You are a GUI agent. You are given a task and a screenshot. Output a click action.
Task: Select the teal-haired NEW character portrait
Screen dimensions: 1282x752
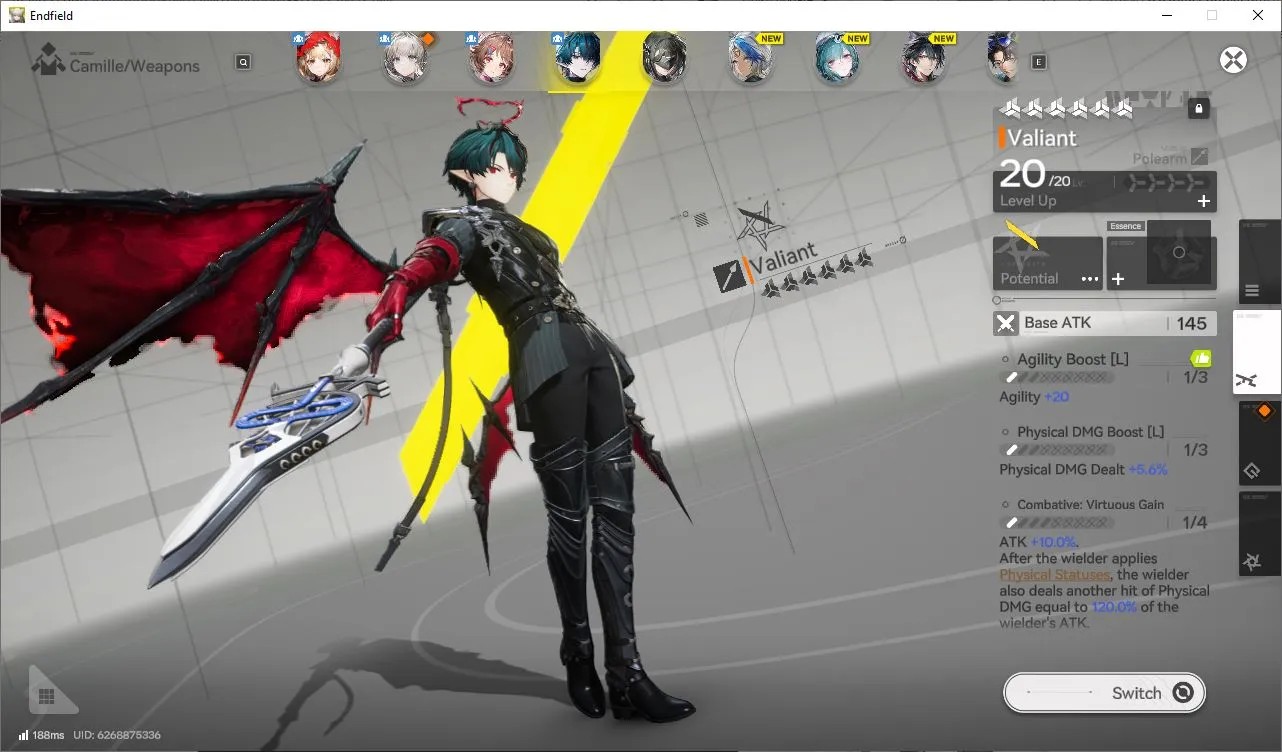coord(838,58)
